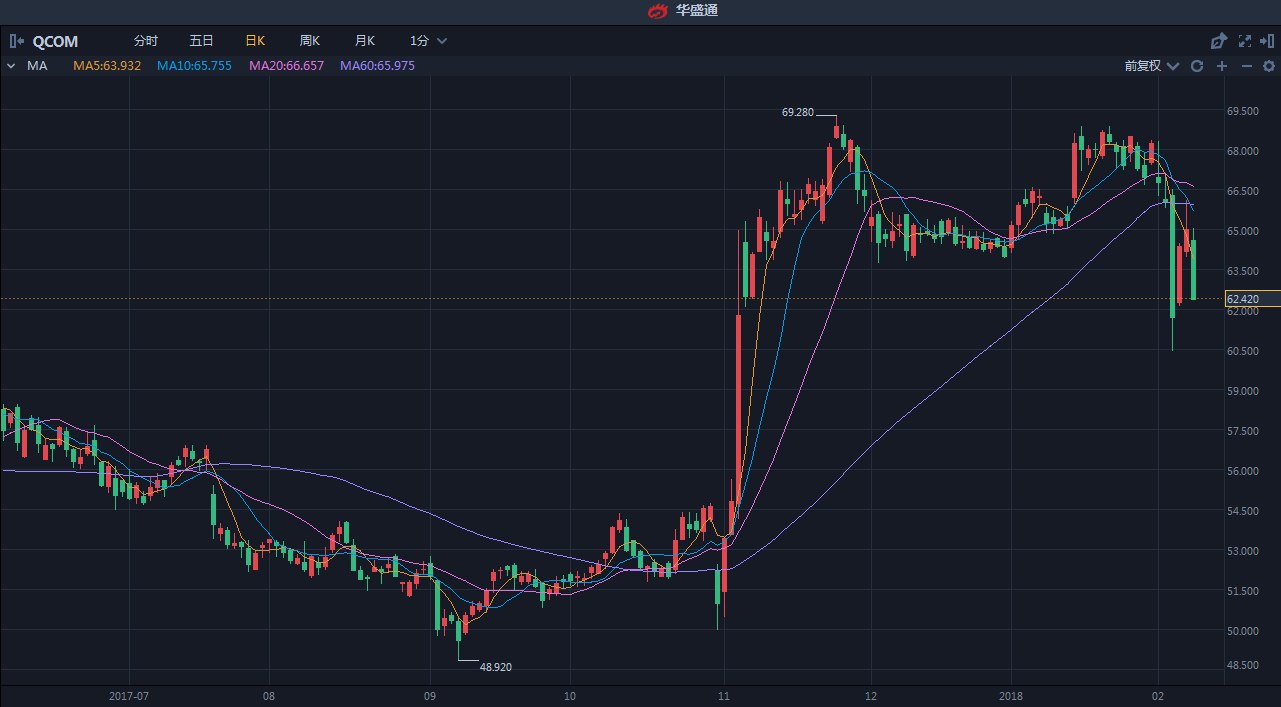The image size is (1281, 707).
Task: Collapse the left panel next to QCOM
Action: (x=15, y=41)
